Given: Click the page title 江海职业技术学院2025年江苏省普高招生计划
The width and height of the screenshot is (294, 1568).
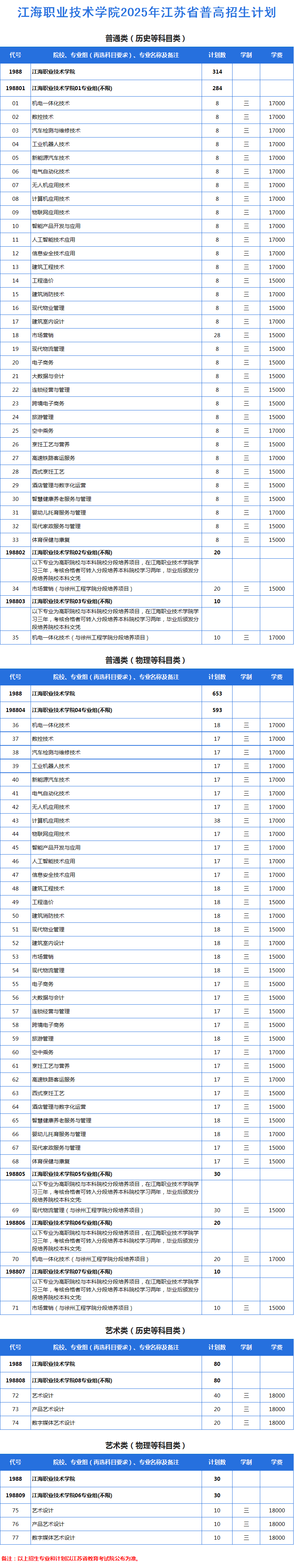Looking at the screenshot, I should pos(147,13).
